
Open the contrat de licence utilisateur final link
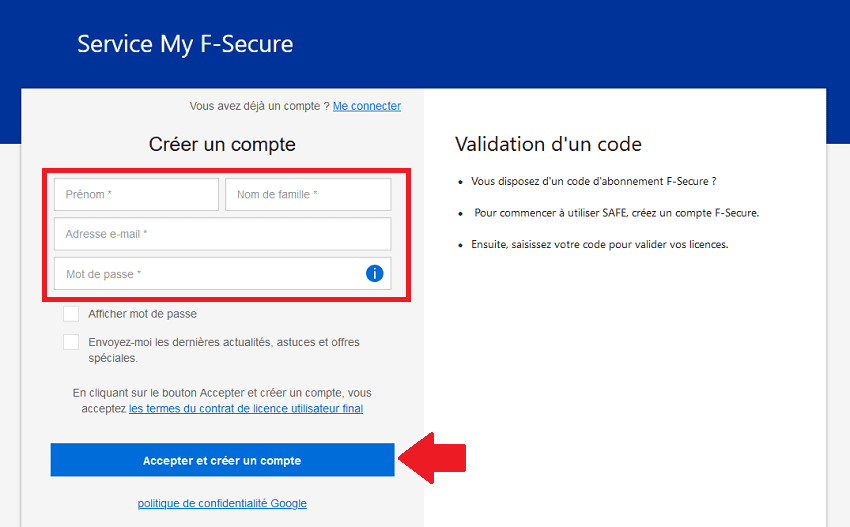point(246,408)
